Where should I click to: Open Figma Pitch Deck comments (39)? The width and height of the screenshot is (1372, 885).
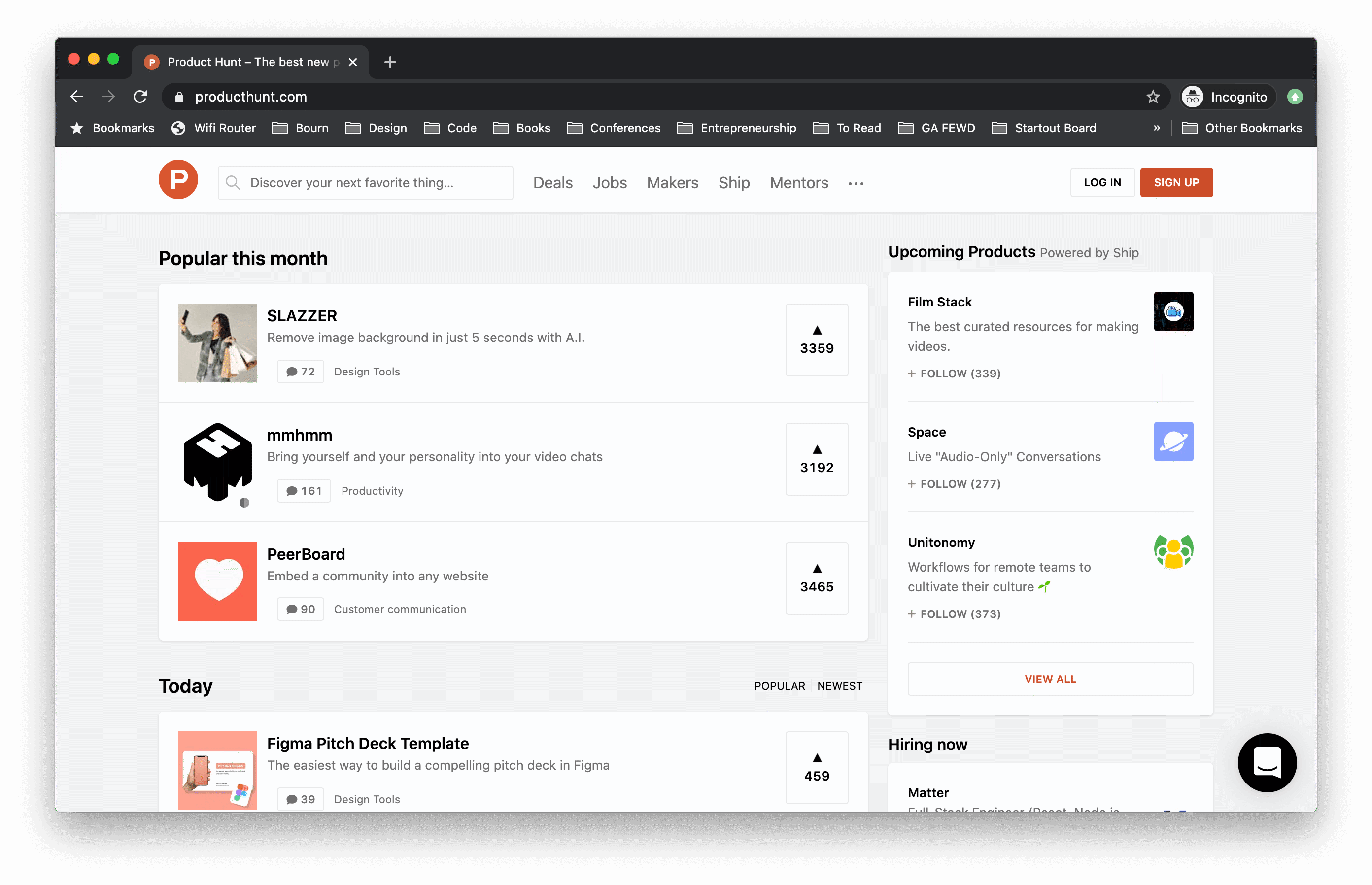[x=301, y=799]
